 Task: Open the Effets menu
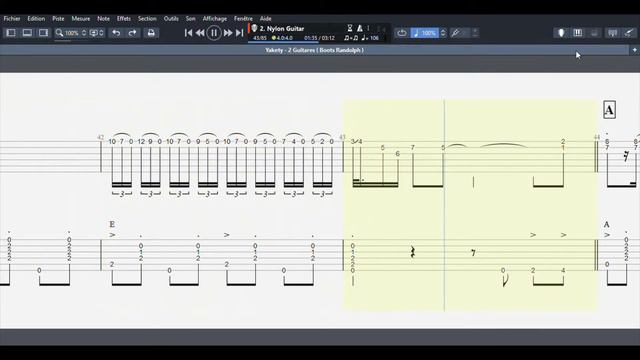pyautogui.click(x=124, y=18)
